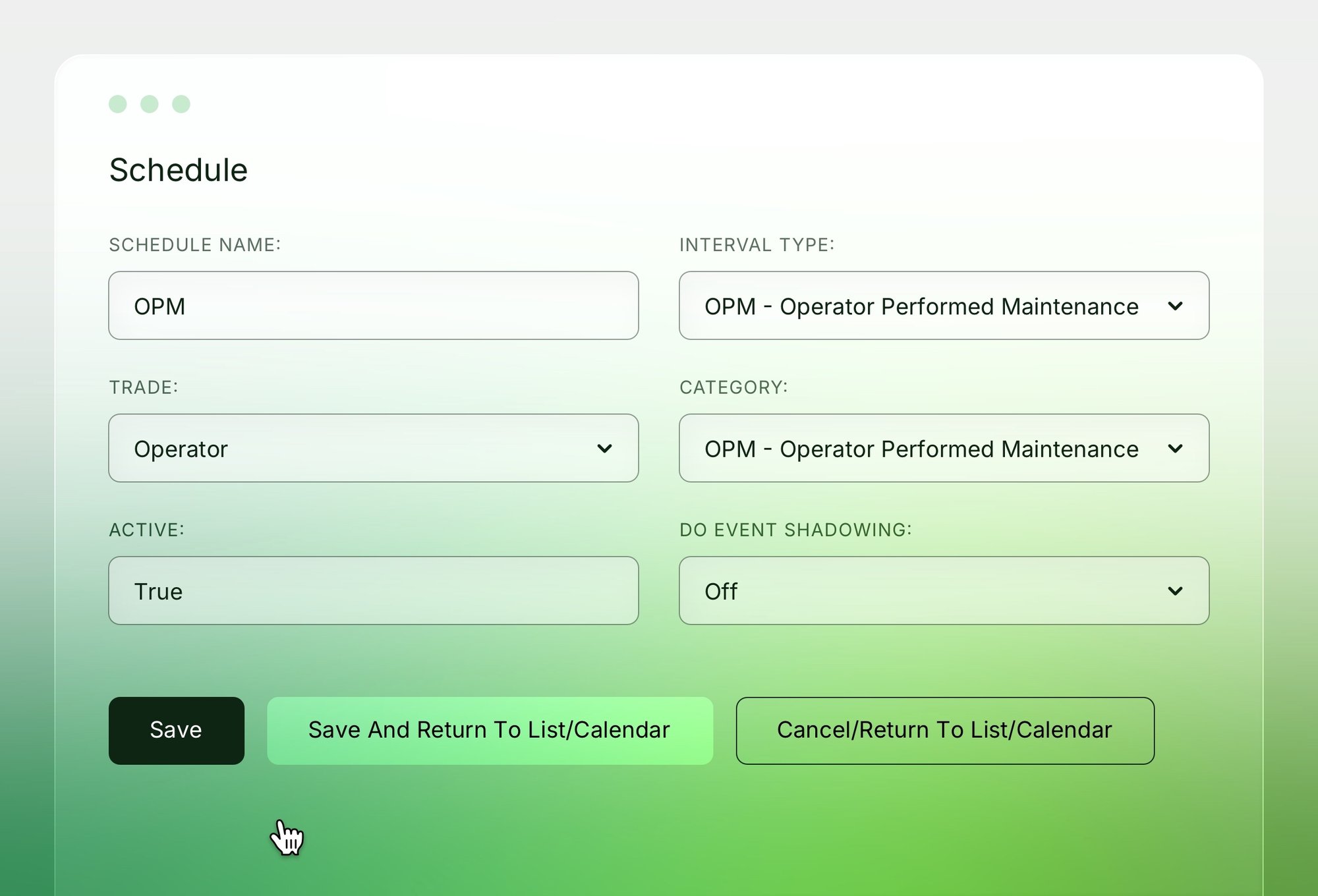Image resolution: width=1318 pixels, height=896 pixels.
Task: Expand the Trade dropdown showing Operator
Action: pyautogui.click(x=374, y=448)
